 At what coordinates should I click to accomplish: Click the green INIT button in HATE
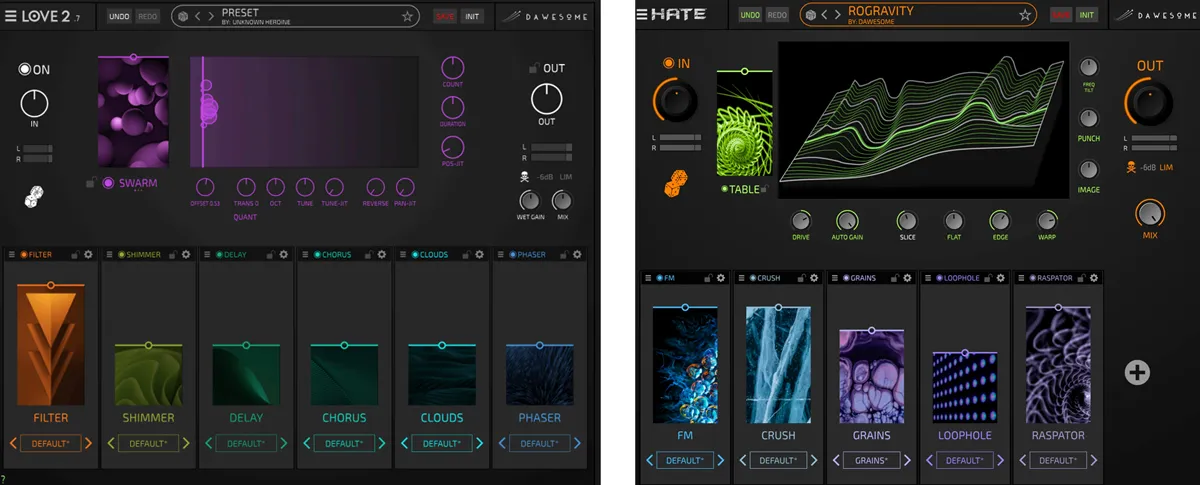tap(1087, 15)
